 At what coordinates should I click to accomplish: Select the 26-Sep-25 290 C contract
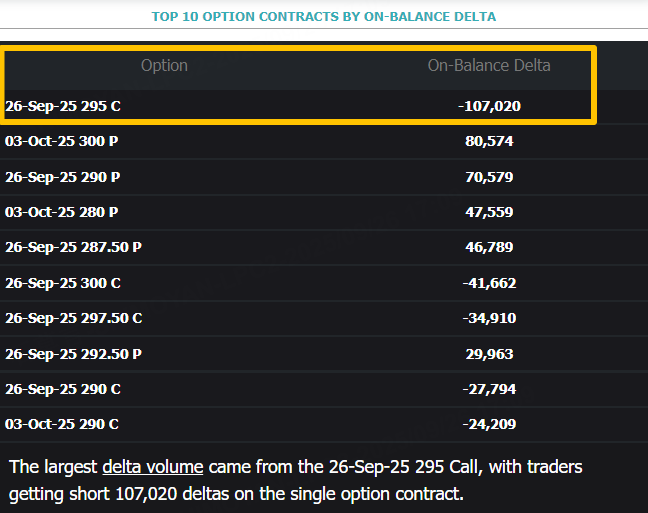point(63,389)
